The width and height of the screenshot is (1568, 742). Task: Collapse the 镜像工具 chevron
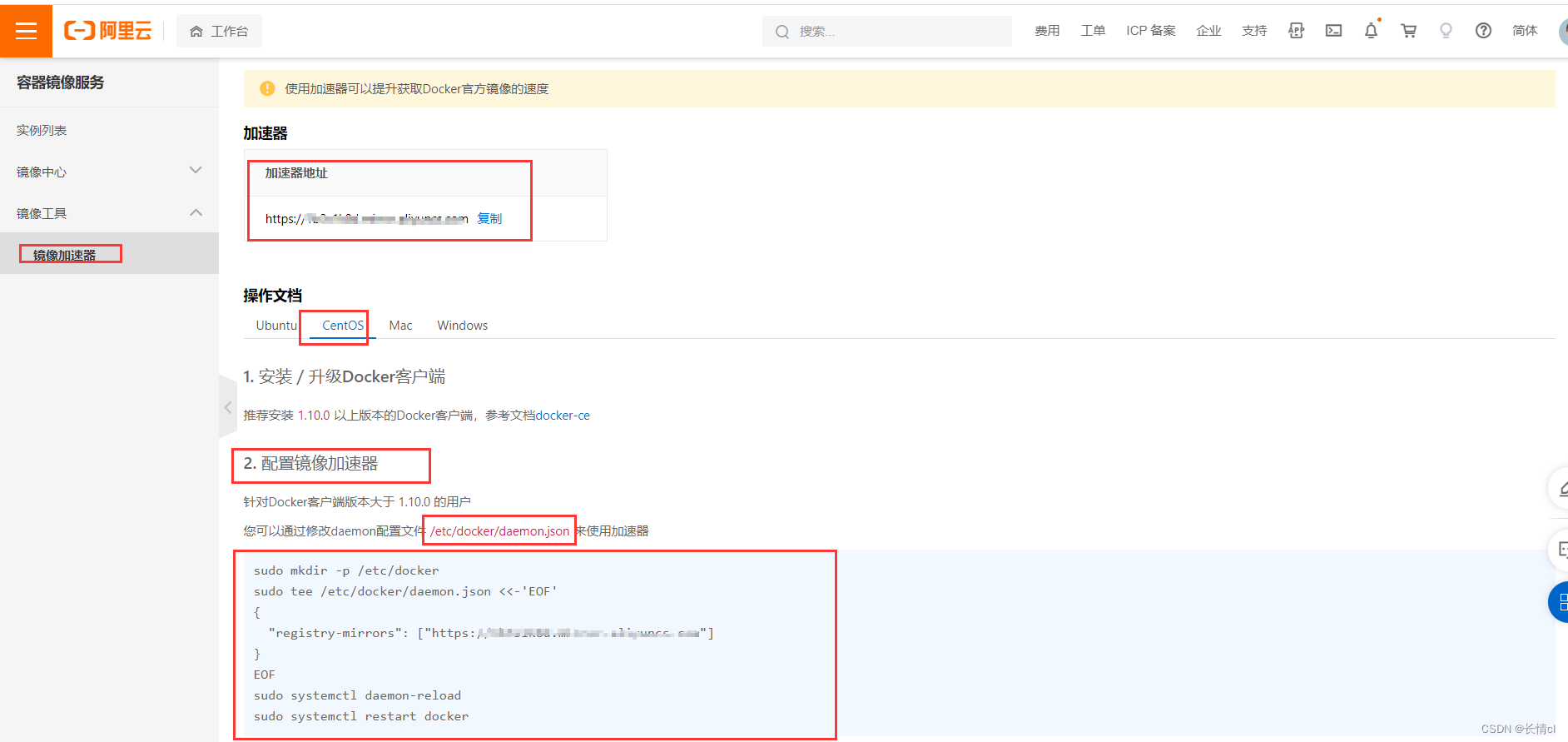[x=196, y=212]
